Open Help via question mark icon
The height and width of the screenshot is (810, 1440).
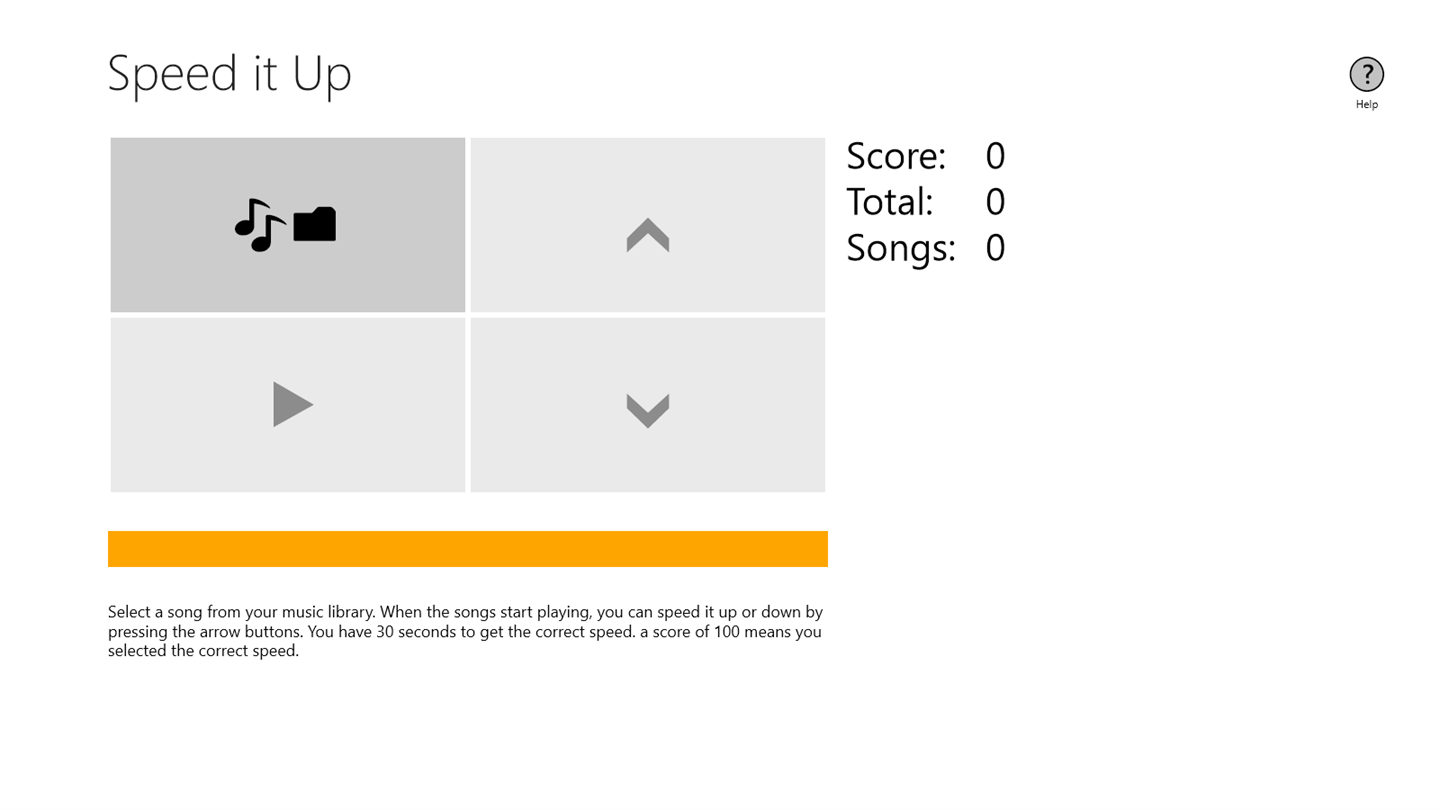click(x=1366, y=74)
